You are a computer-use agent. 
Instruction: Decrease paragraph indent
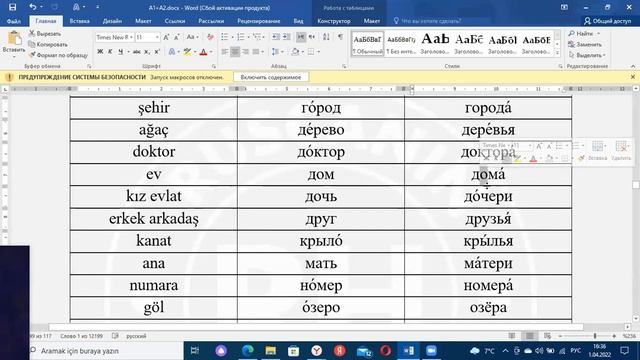click(276, 37)
